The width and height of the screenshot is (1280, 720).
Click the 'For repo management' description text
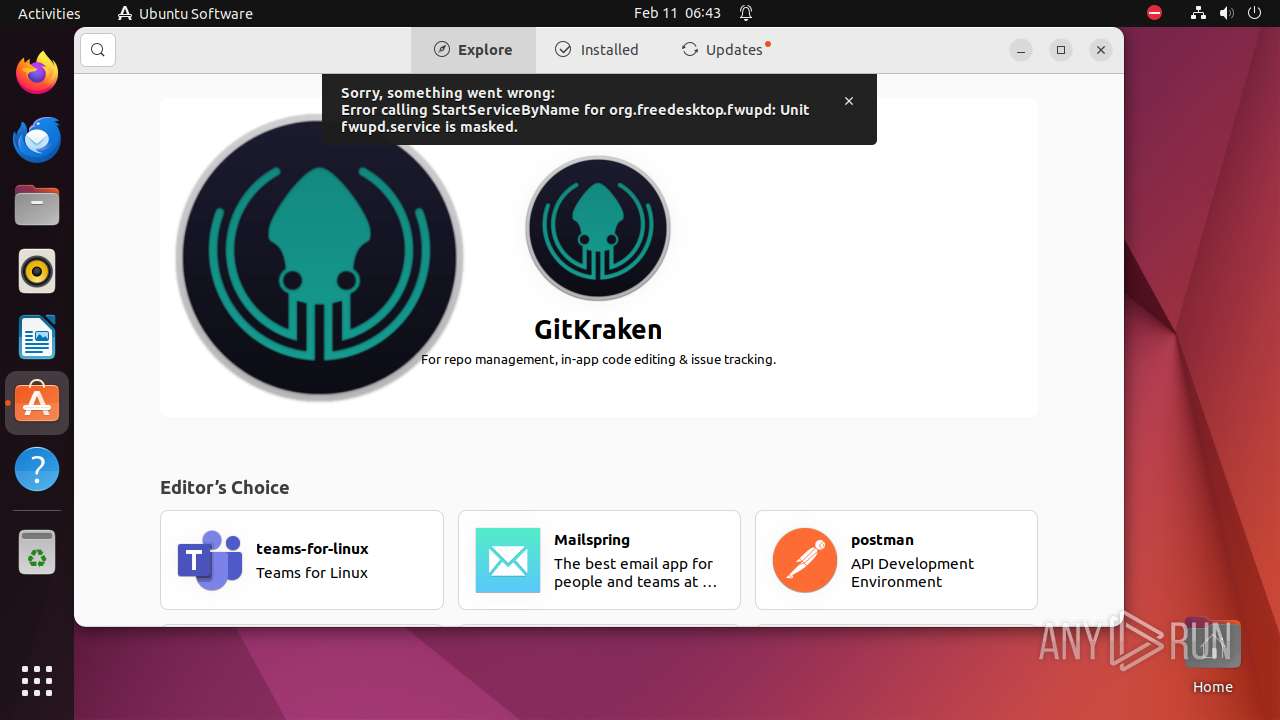(598, 359)
